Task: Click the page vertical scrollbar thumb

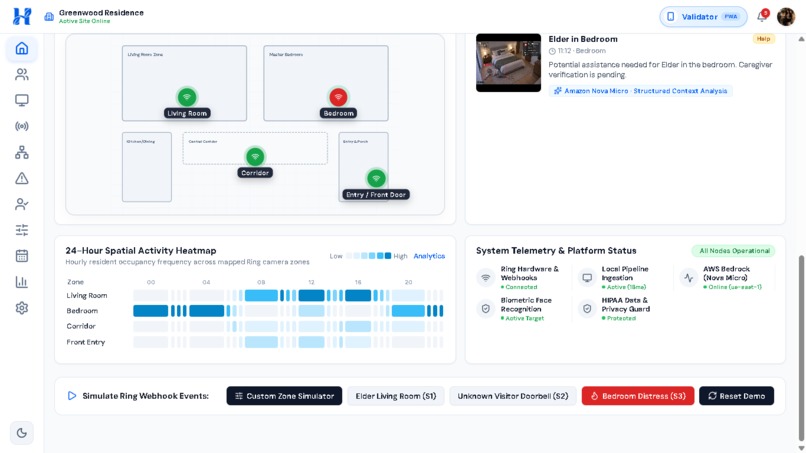Action: coord(801,347)
